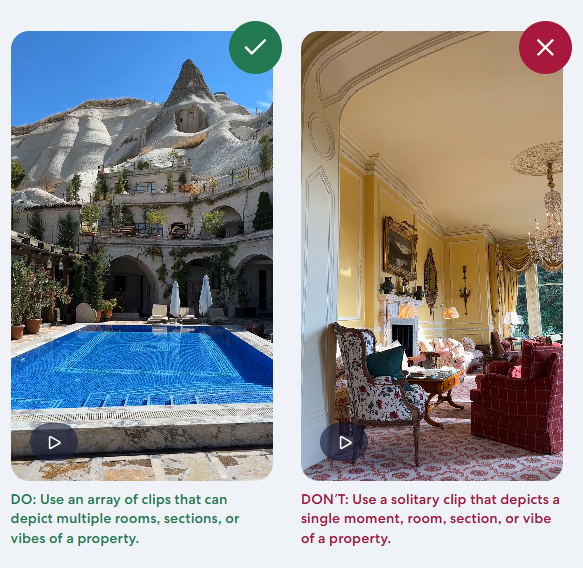Select the green DO caption text
Image resolution: width=583 pixels, height=568 pixels.
coord(125,519)
